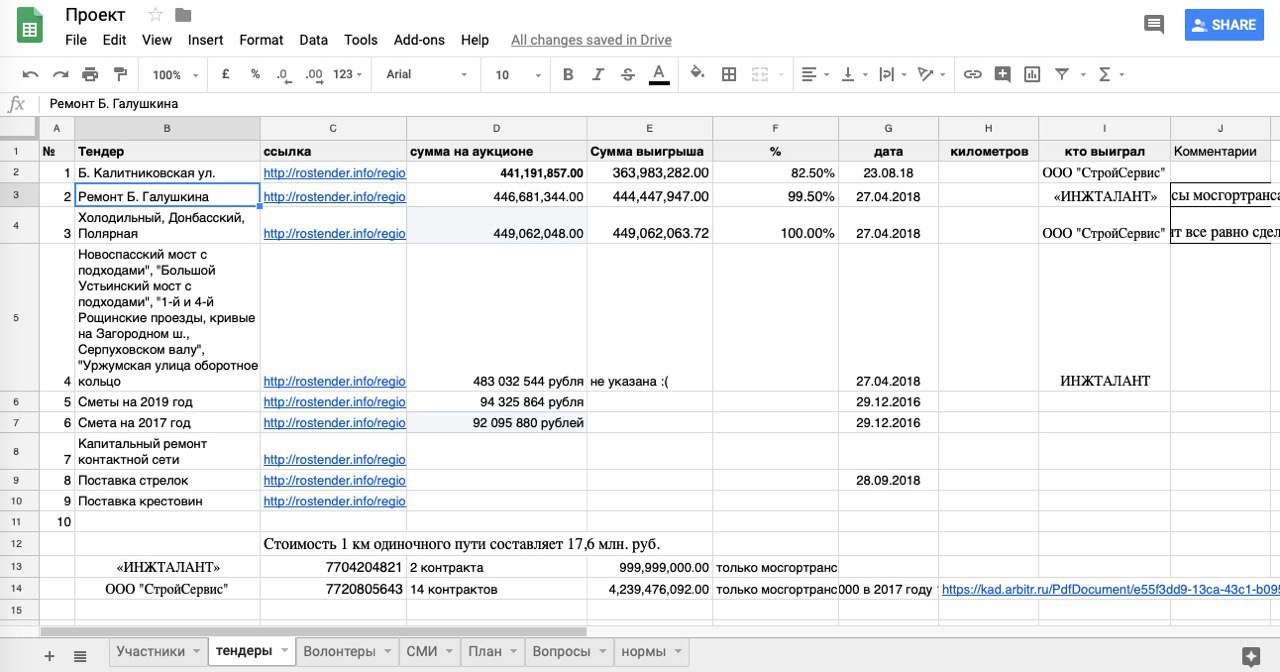Click the Merge cells icon
The image size is (1280, 672).
coord(760,74)
